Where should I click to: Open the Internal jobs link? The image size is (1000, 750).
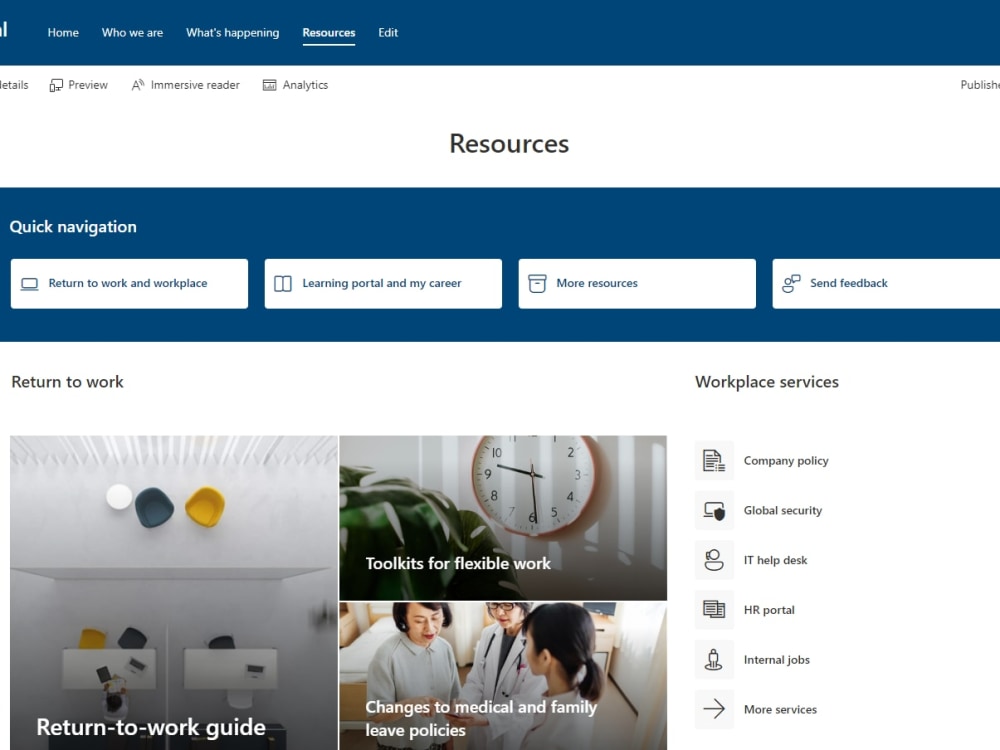(x=777, y=659)
